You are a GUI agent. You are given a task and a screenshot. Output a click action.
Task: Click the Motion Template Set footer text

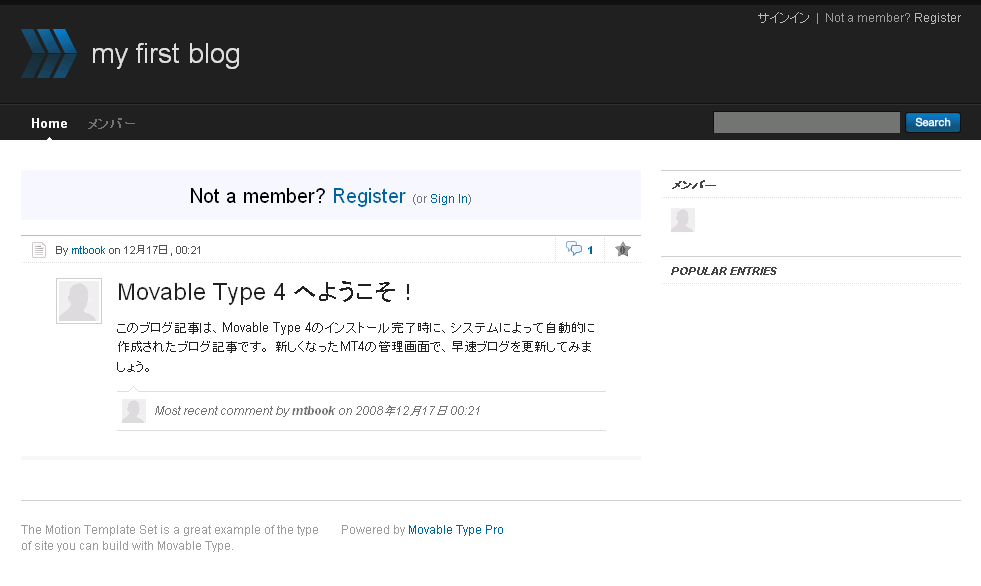click(x=170, y=538)
